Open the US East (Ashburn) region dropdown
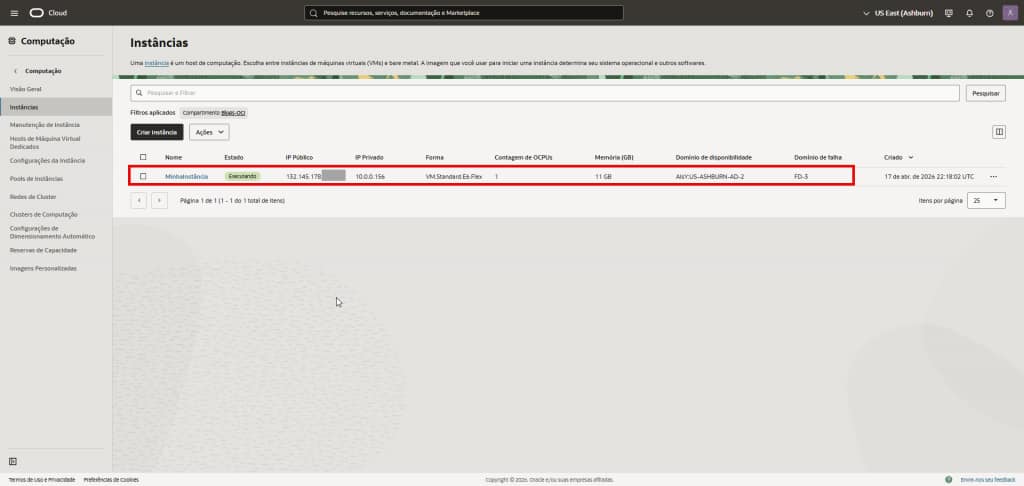Screen dimensions: 1024x486 (x=899, y=13)
